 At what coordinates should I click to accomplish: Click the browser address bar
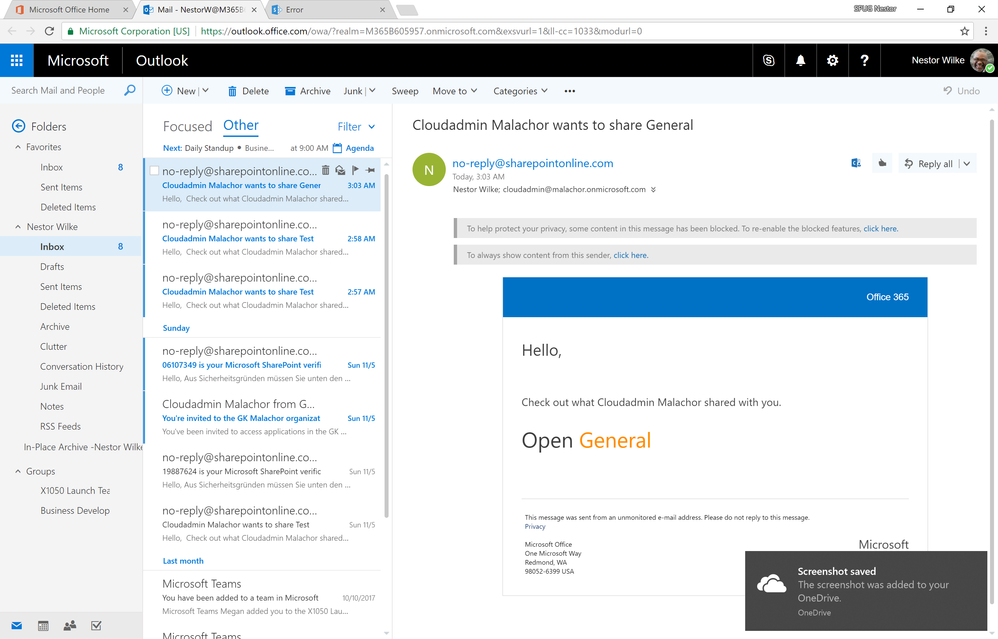(509, 31)
